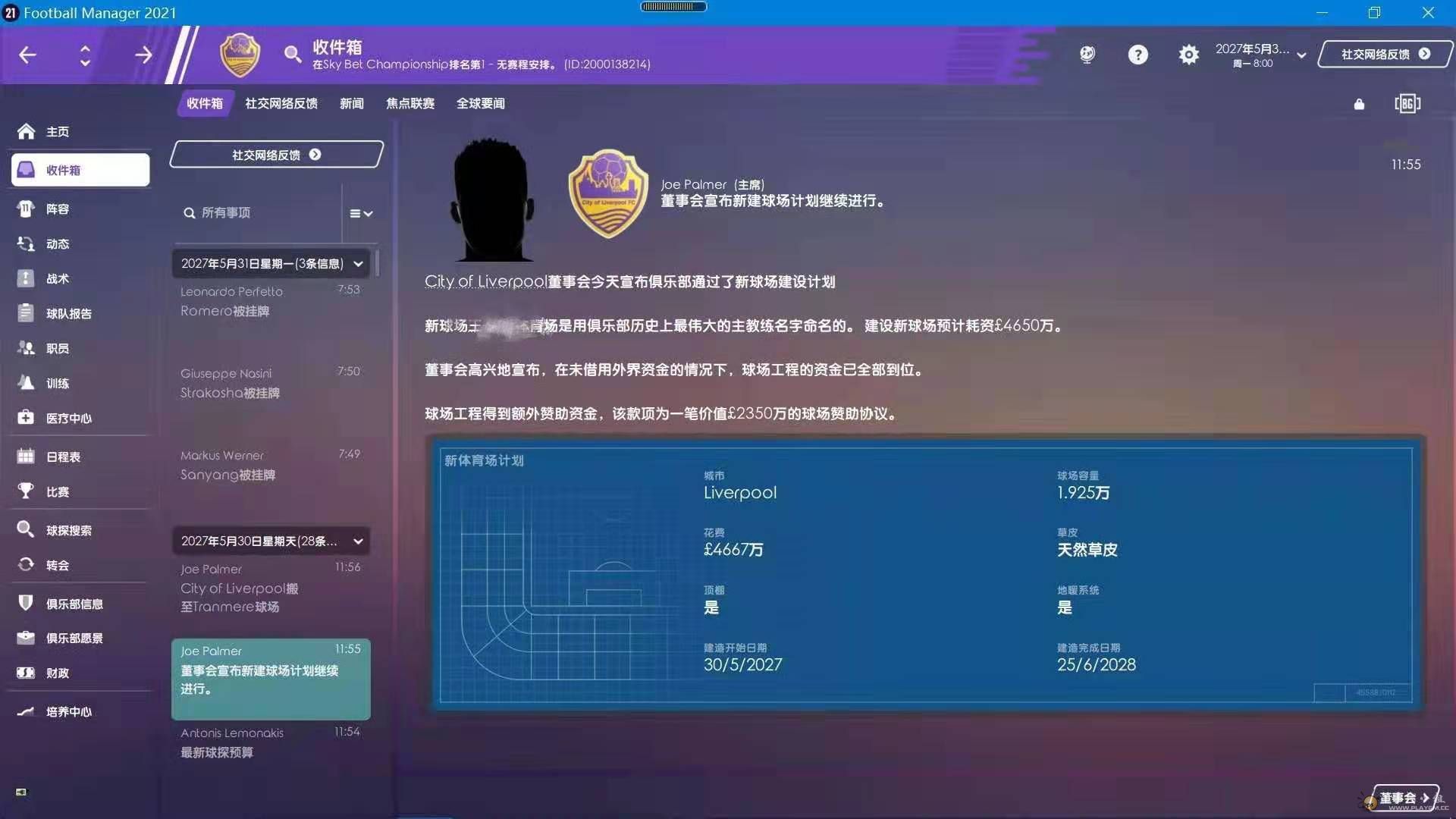
Task: Switch to the 社交网络反馈 tab
Action: pos(281,103)
